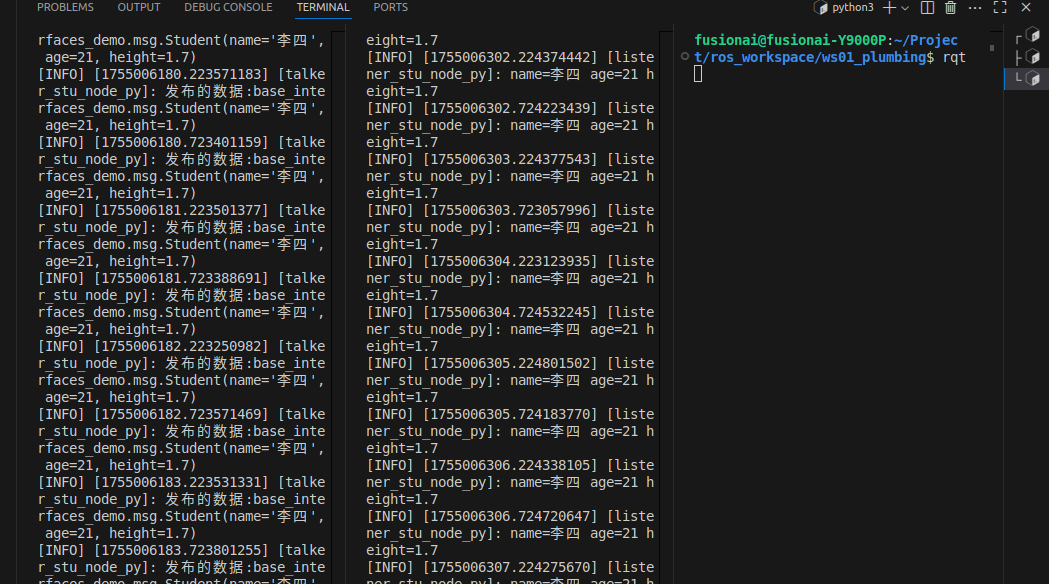This screenshot has height=584, width=1049.
Task: Click listener log timestamp 1755006305.224801502
Action: coord(510,363)
